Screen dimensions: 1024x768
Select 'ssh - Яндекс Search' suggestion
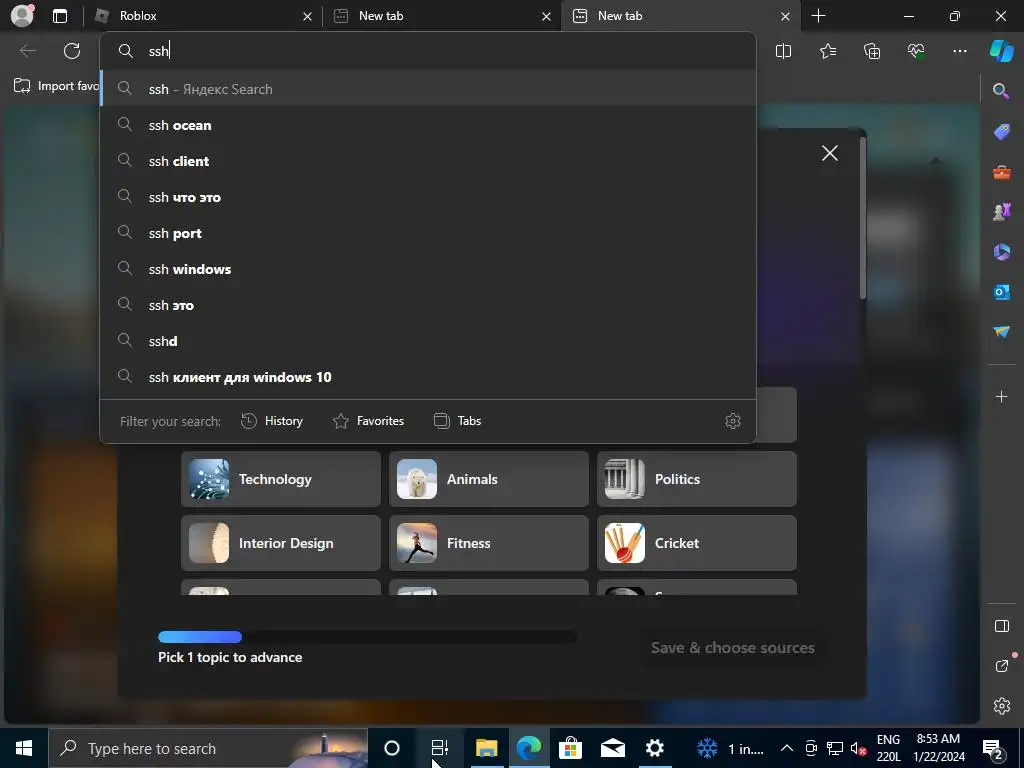428,89
